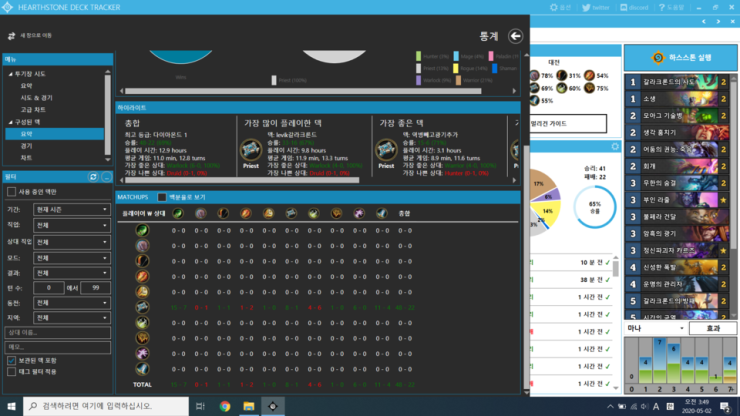Collapse the filter panel with minus icon
Screen dimensions: 740x416
(107, 177)
